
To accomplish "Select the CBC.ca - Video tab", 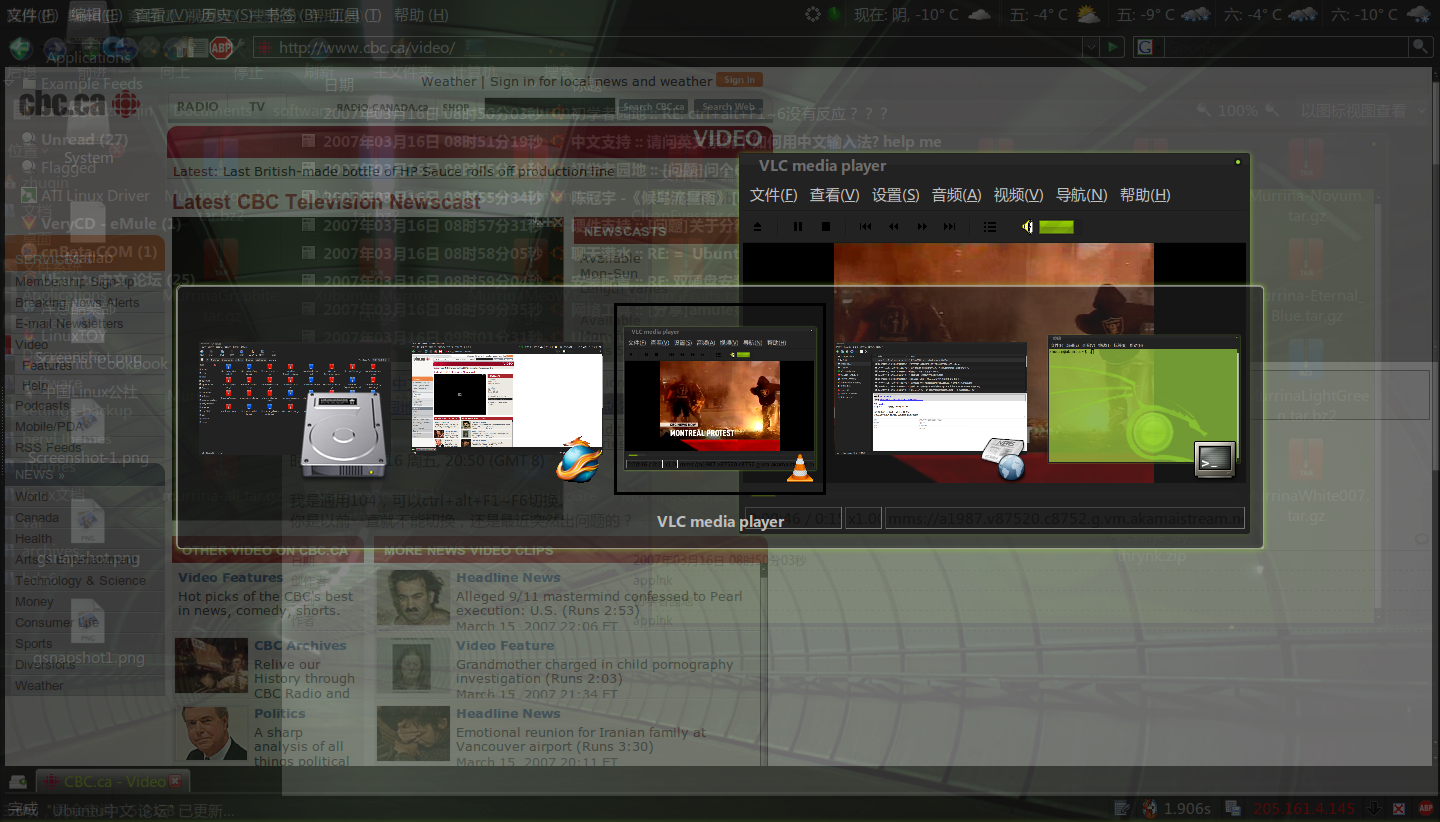I will pos(112,781).
